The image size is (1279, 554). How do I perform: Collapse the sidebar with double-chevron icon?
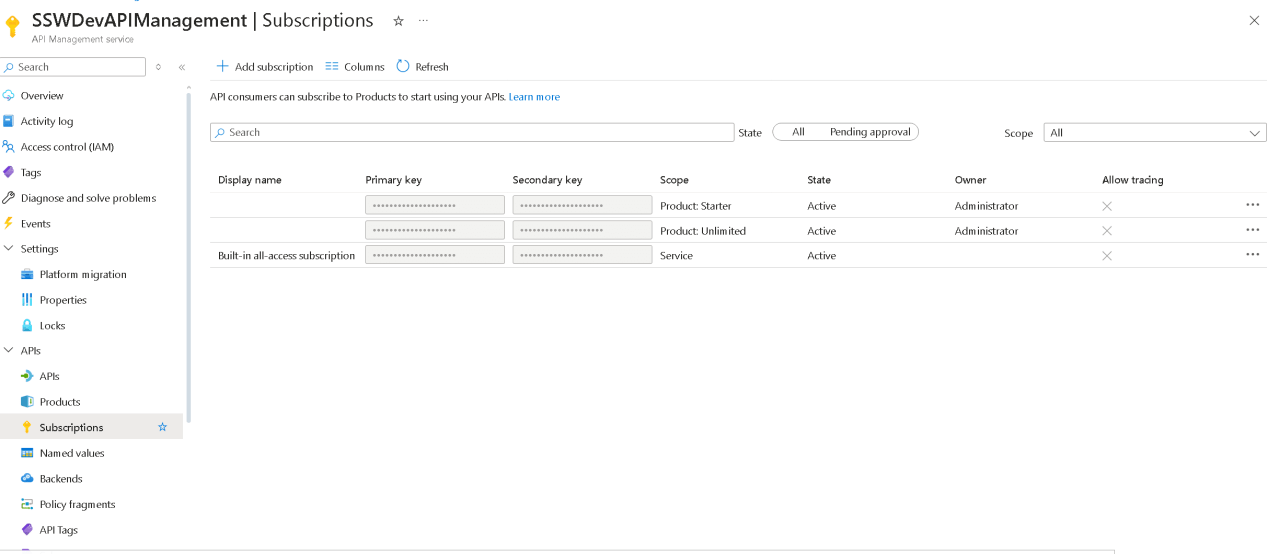coord(182,67)
